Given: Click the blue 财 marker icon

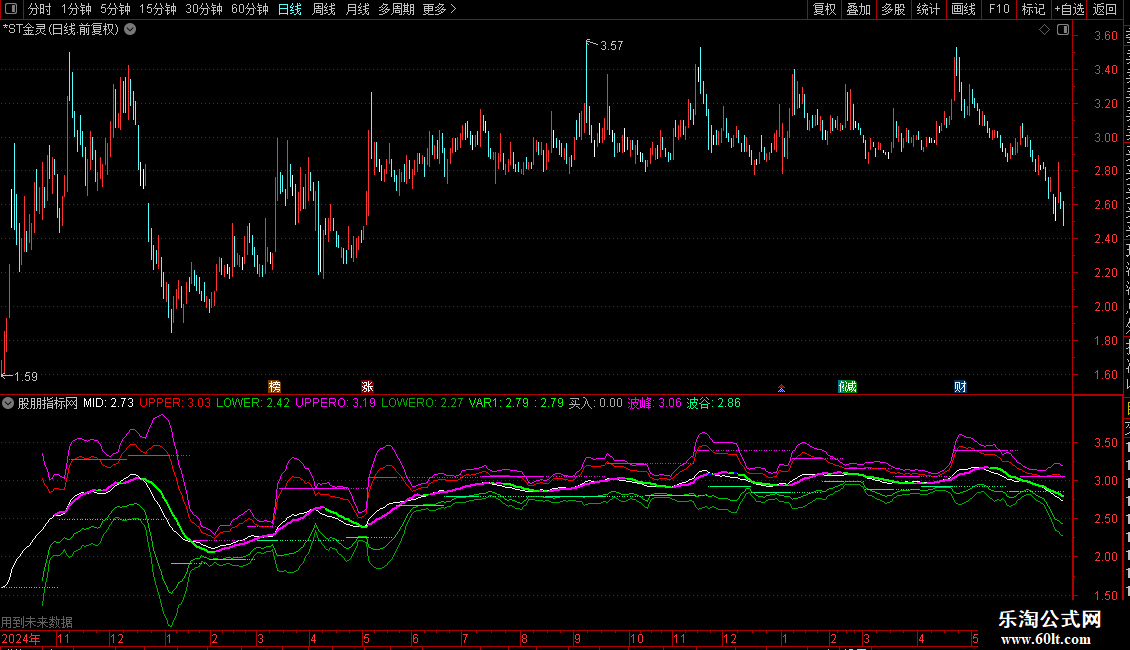Looking at the screenshot, I should click(960, 387).
